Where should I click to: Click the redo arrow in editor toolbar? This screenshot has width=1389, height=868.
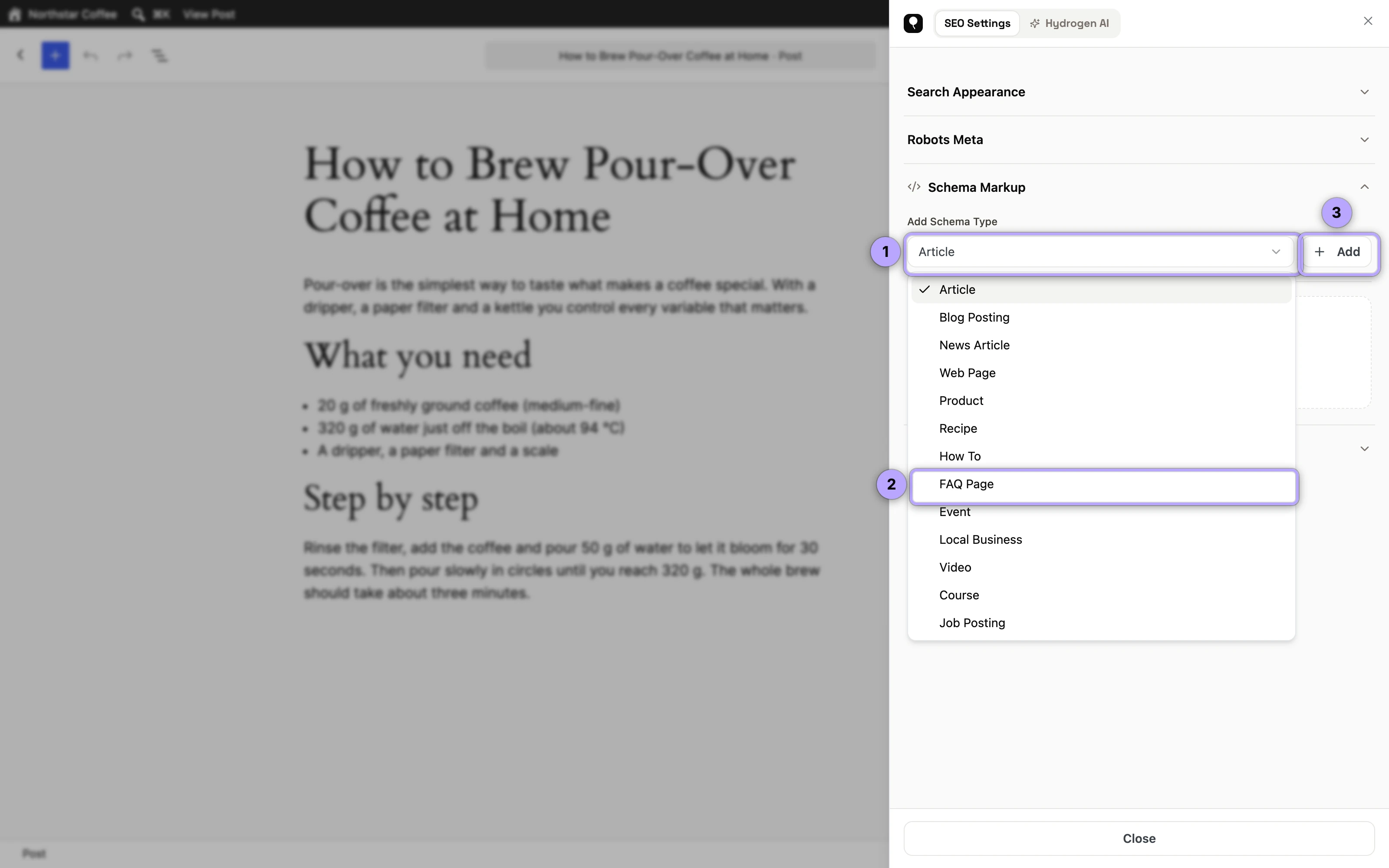[x=125, y=56]
